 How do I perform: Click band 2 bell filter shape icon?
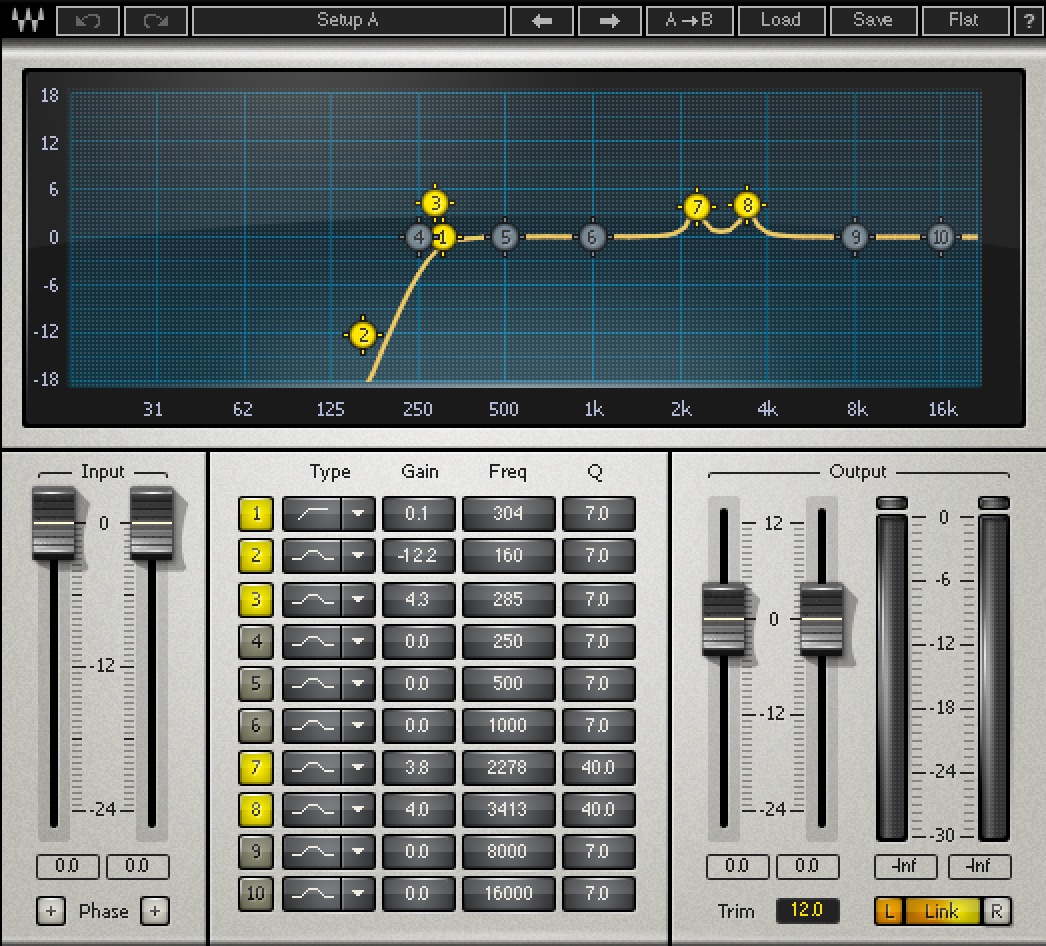click(312, 556)
